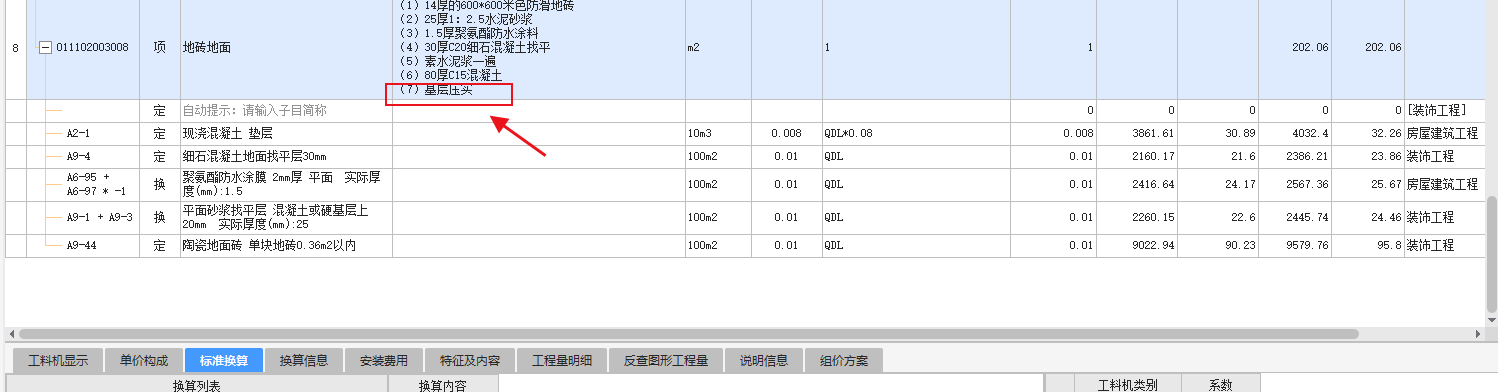
Task: Click the 现浇混凝土 垫层 name cell
Action: click(286, 133)
